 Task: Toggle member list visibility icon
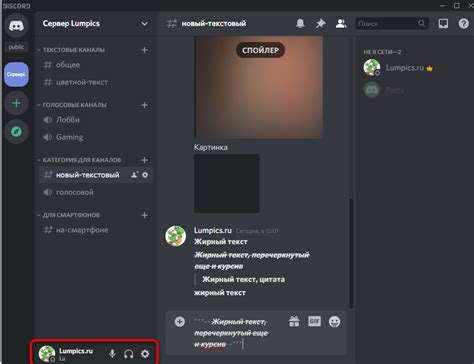pyautogui.click(x=341, y=23)
